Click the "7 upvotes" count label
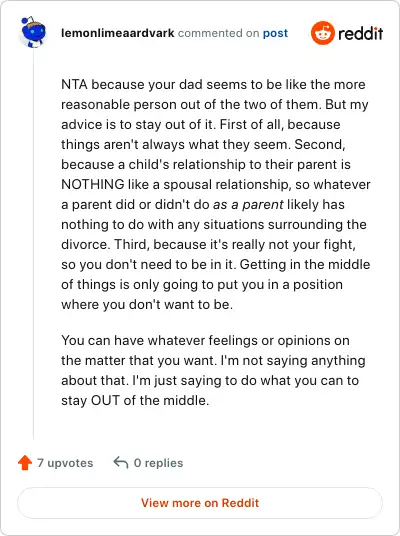 point(65,463)
